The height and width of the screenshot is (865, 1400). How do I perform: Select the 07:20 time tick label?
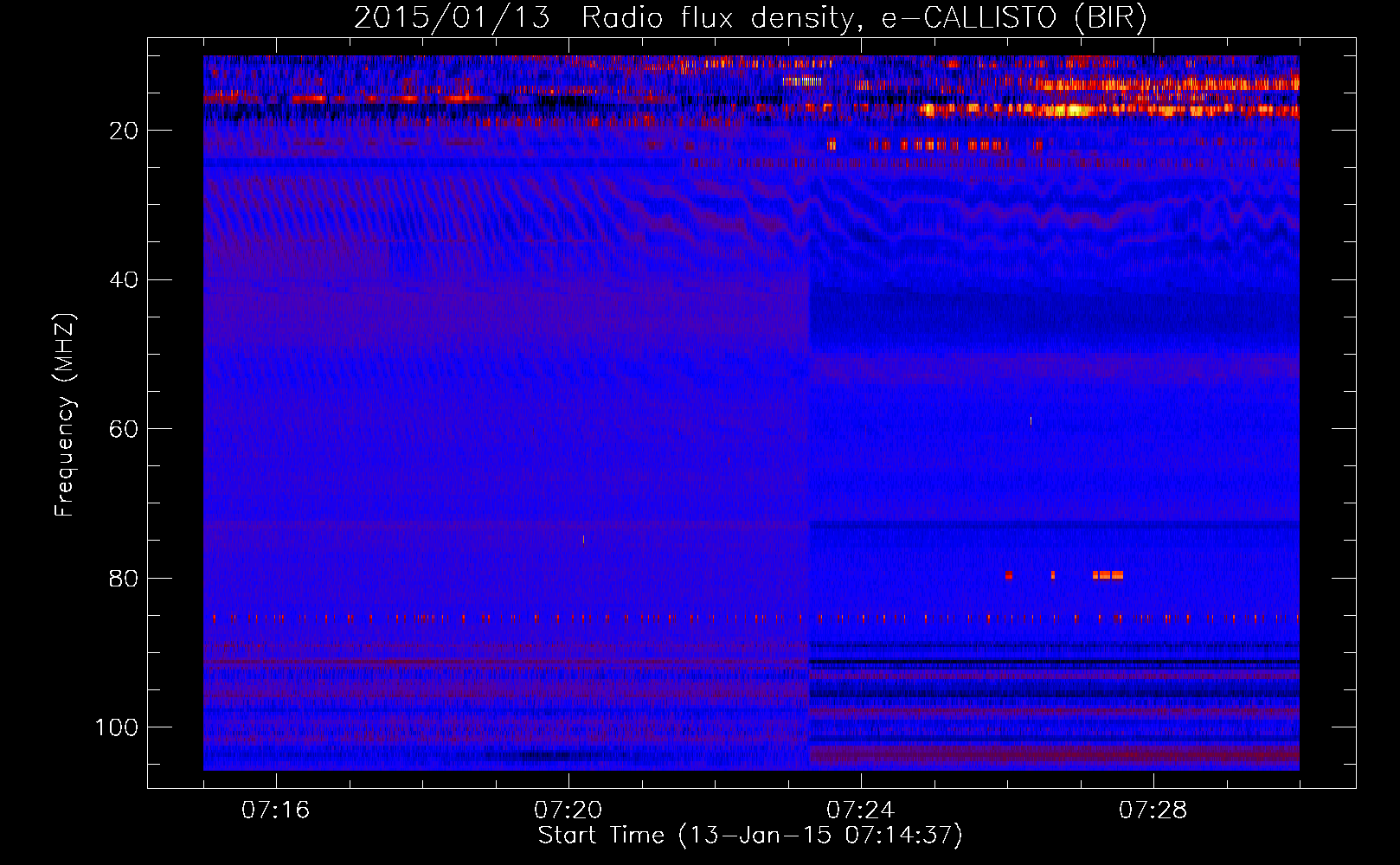coord(568,811)
